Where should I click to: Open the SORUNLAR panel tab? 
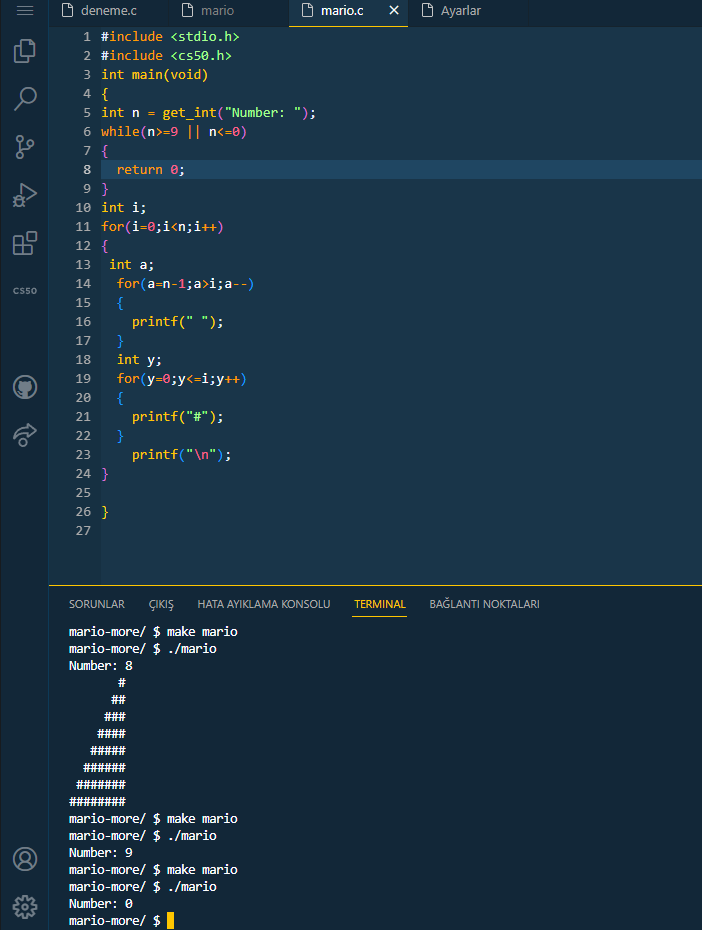97,604
